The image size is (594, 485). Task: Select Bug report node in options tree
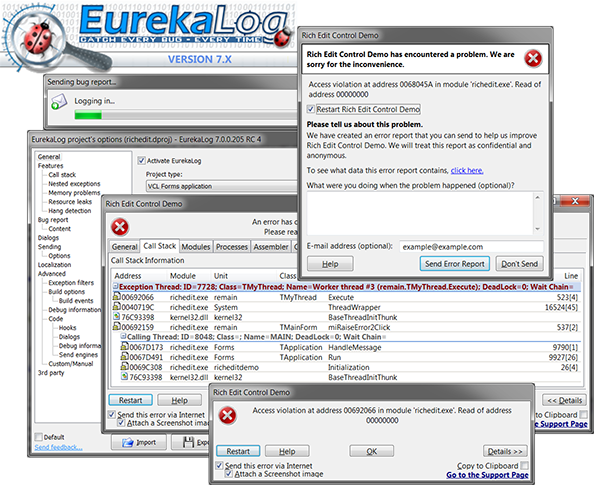53,220
